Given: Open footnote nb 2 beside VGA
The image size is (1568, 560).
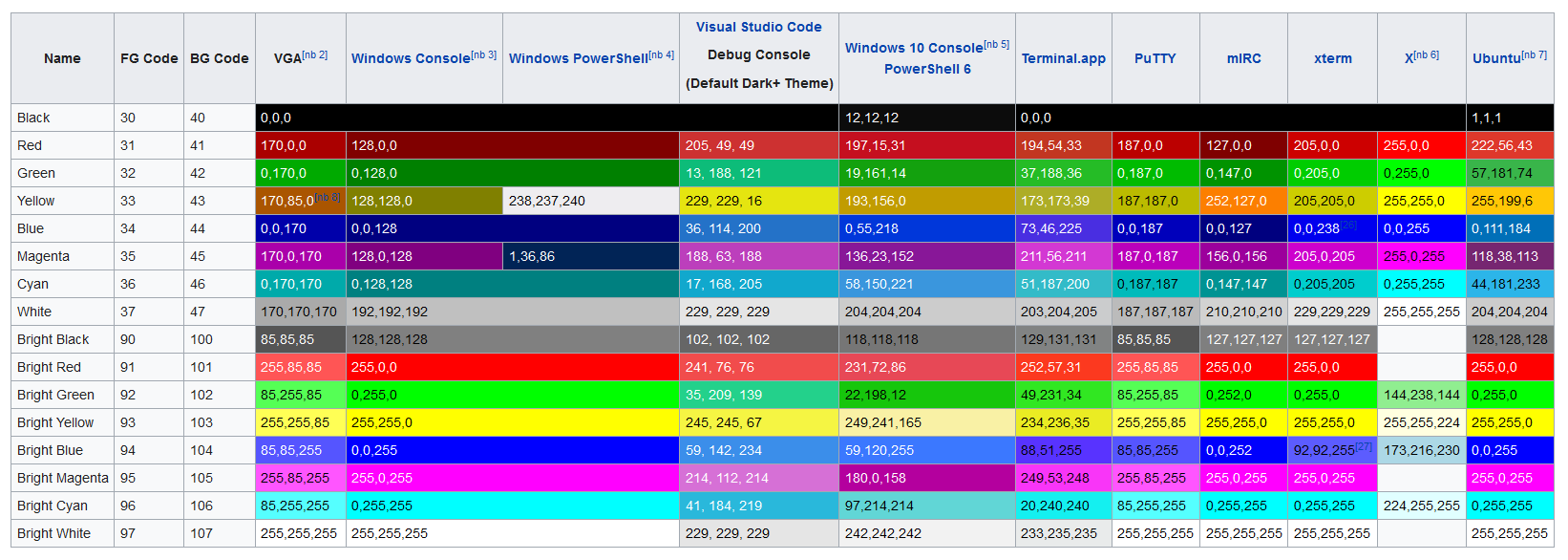Looking at the screenshot, I should pyautogui.click(x=315, y=54).
